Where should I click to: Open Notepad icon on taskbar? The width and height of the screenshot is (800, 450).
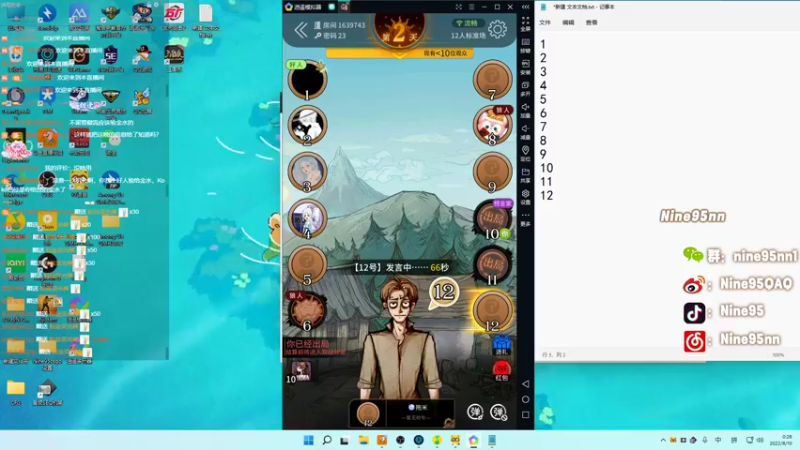(x=492, y=440)
